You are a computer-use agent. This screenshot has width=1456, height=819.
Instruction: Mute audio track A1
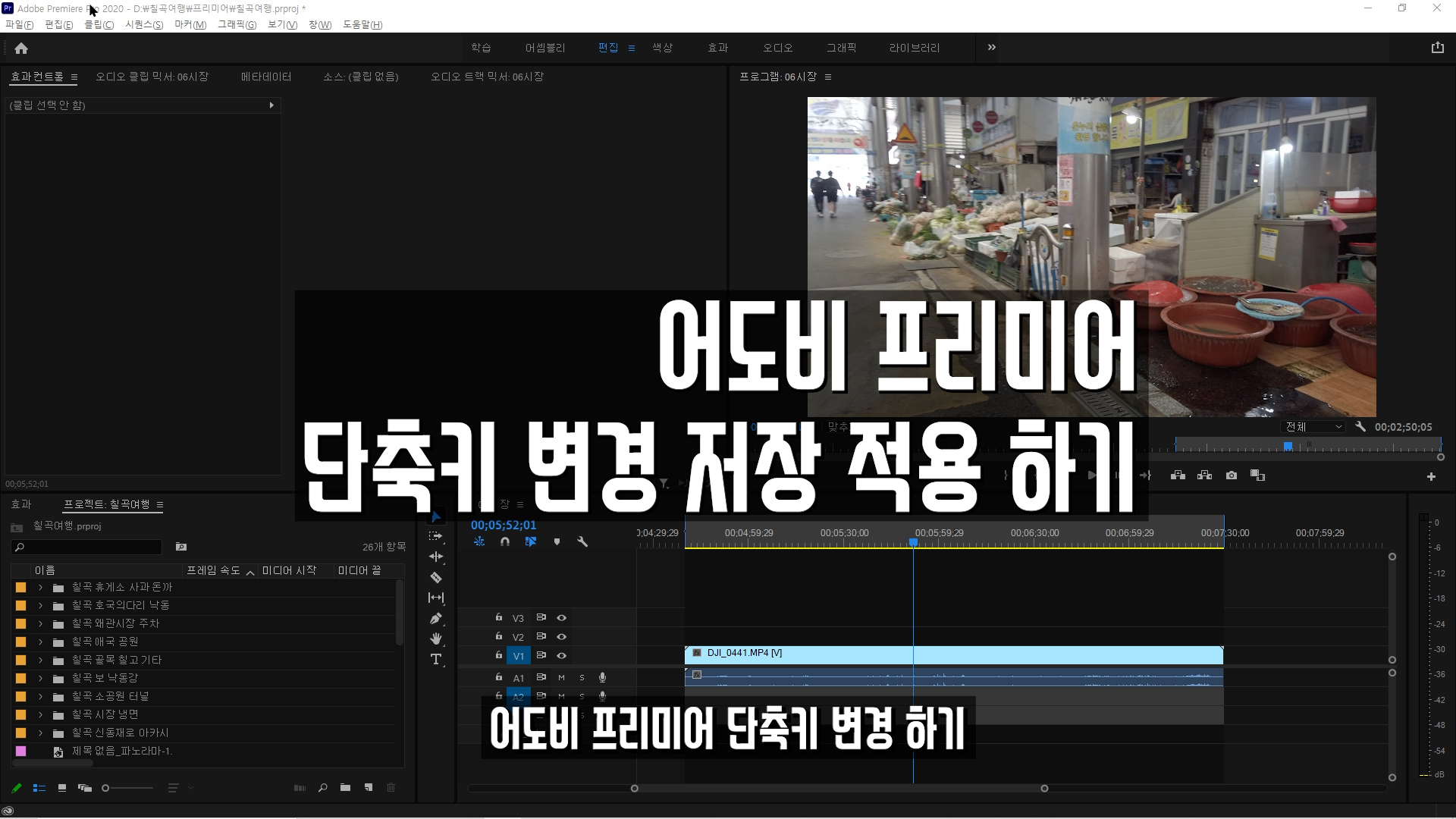tap(561, 678)
